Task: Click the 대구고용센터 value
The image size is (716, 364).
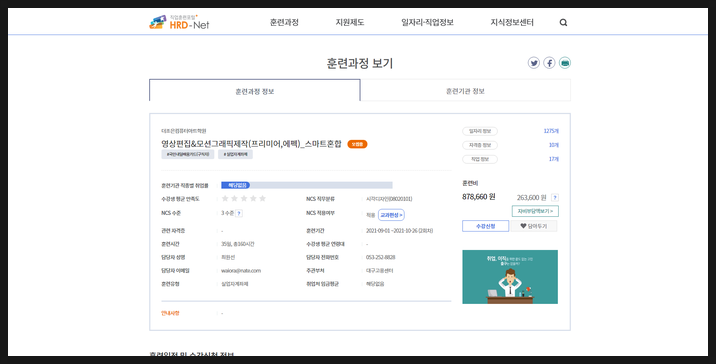Action: [379, 271]
